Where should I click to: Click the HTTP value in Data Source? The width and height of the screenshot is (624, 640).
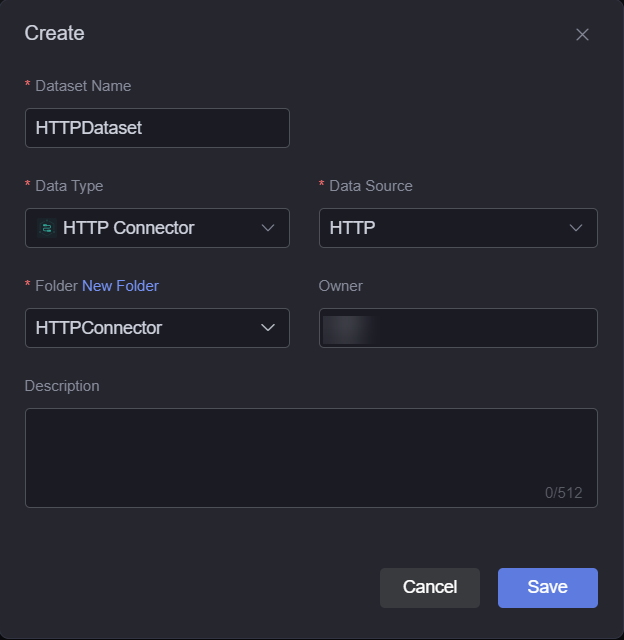(352, 228)
